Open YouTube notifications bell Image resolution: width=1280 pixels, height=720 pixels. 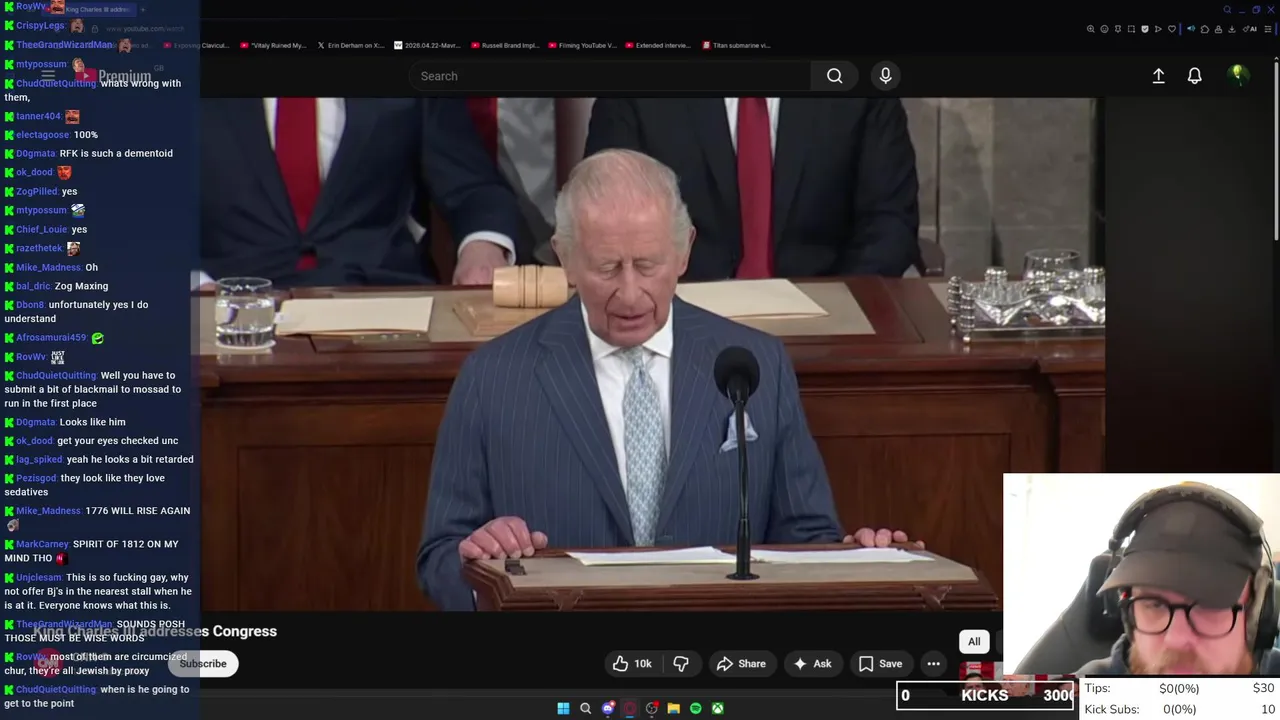pyautogui.click(x=1194, y=76)
